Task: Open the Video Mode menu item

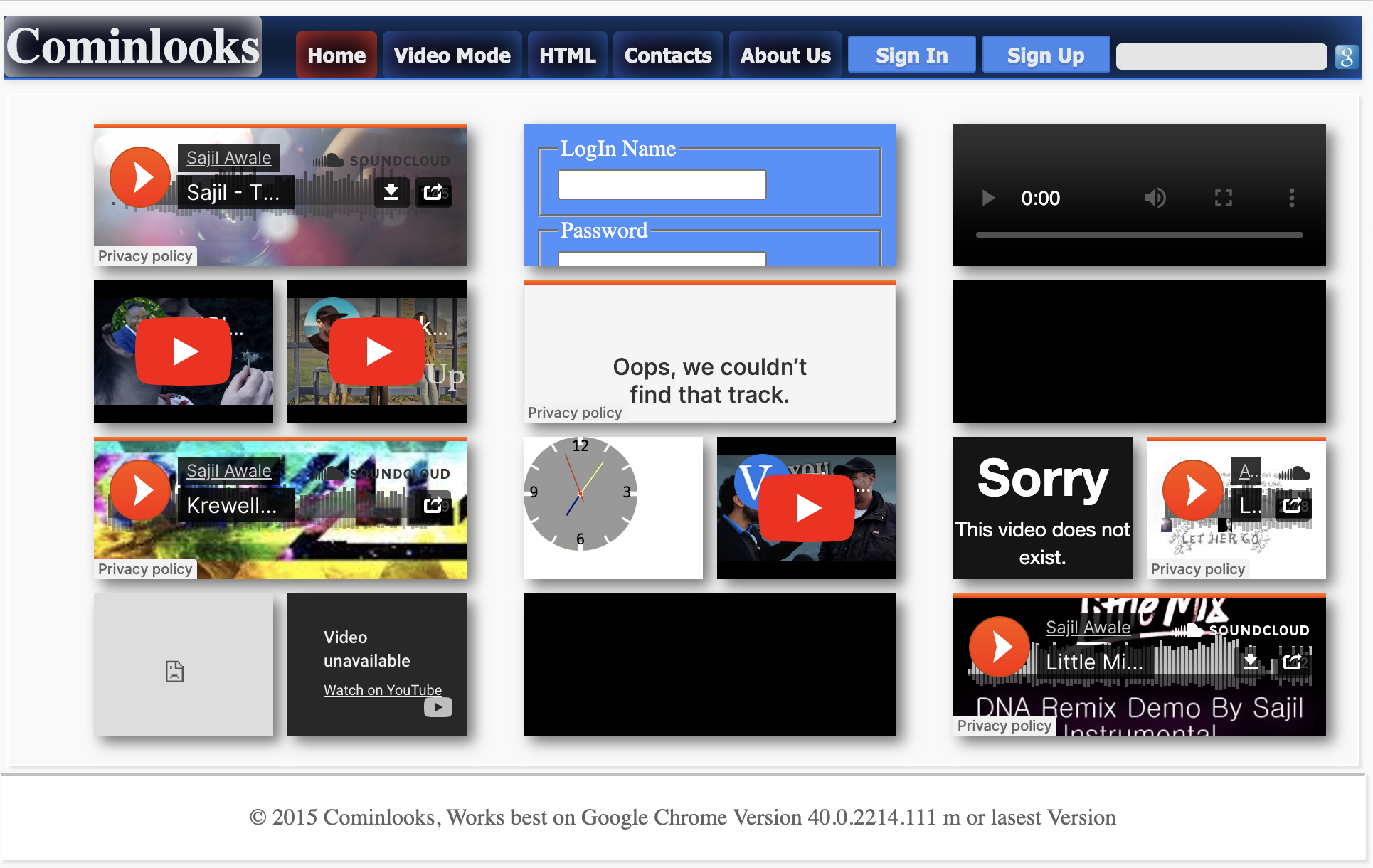Action: pyautogui.click(x=452, y=55)
